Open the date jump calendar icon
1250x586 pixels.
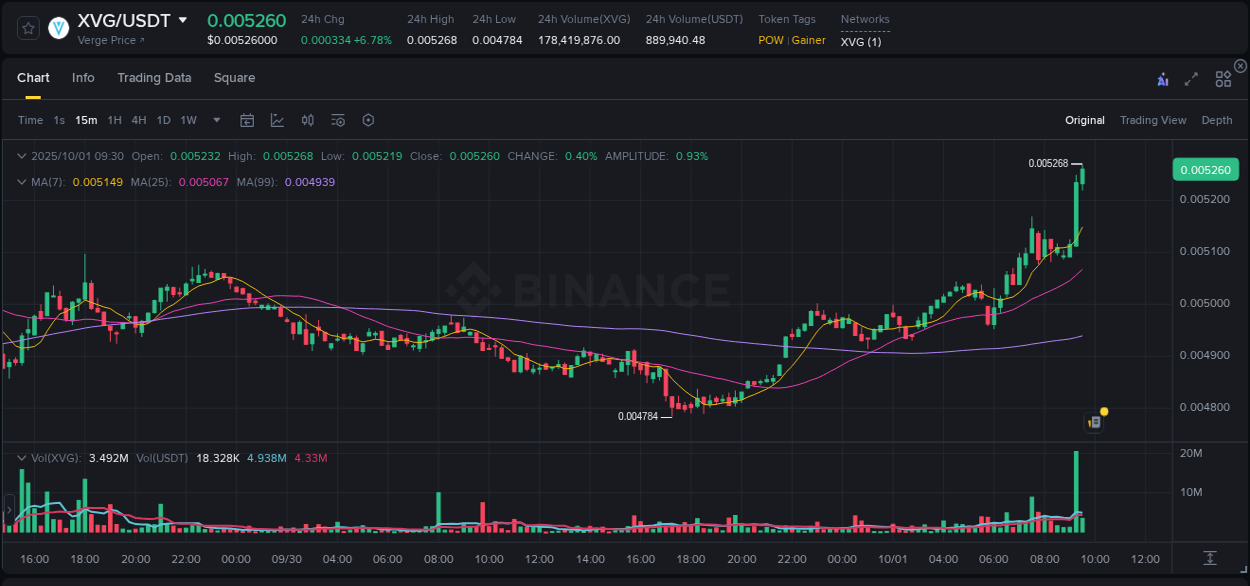click(x=247, y=120)
